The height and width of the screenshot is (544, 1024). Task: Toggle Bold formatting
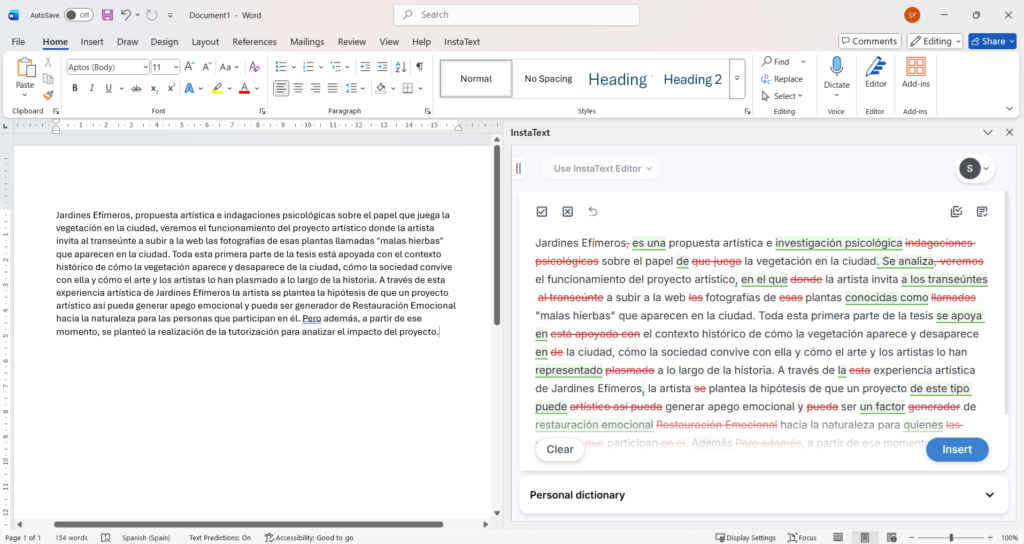point(73,88)
